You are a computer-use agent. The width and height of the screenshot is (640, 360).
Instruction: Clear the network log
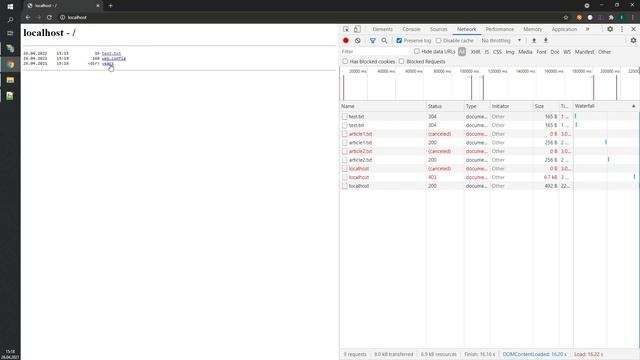[358, 40]
